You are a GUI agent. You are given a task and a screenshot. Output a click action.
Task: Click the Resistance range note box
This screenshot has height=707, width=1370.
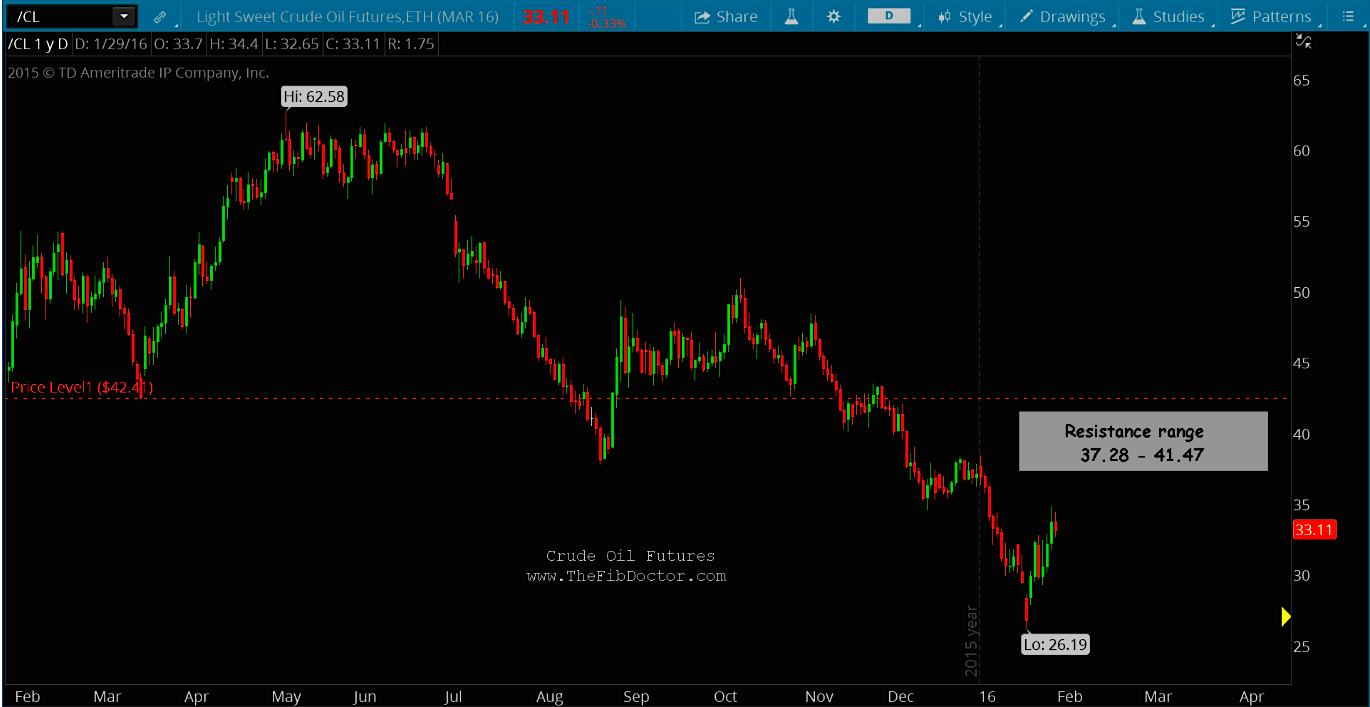1143,441
